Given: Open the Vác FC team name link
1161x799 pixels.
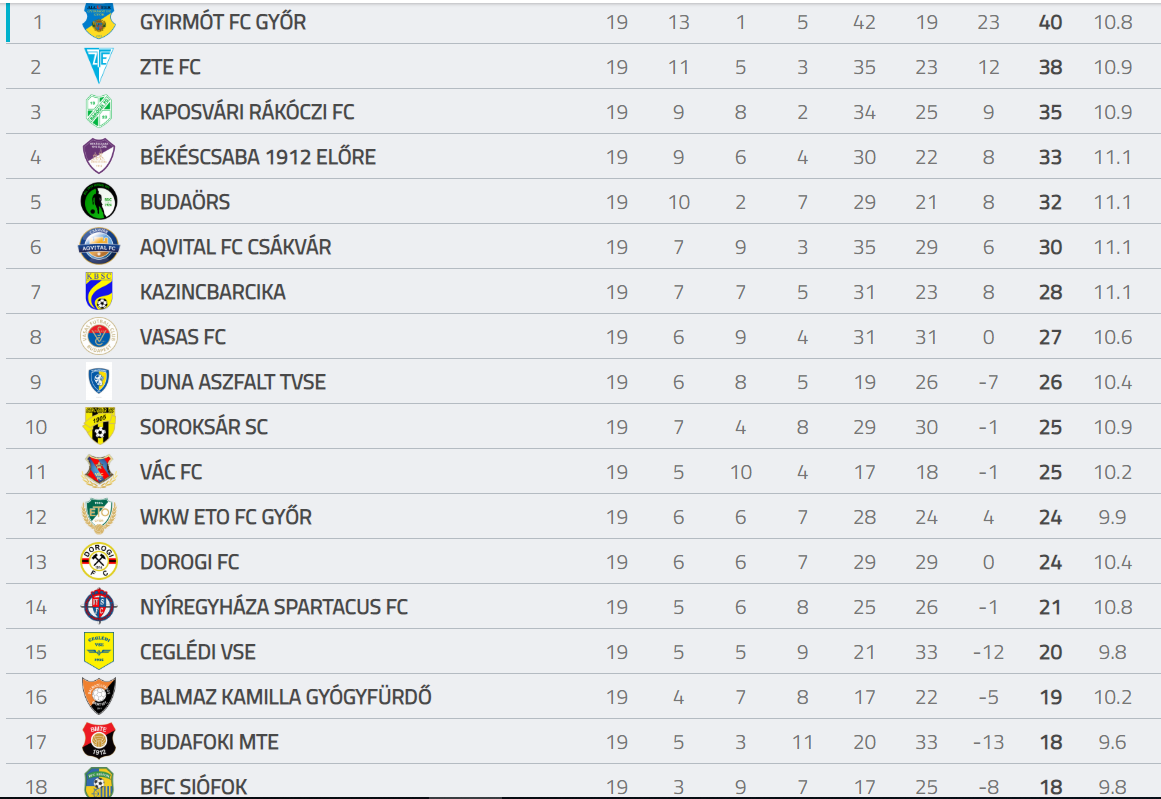Looking at the screenshot, I should pos(171,472).
